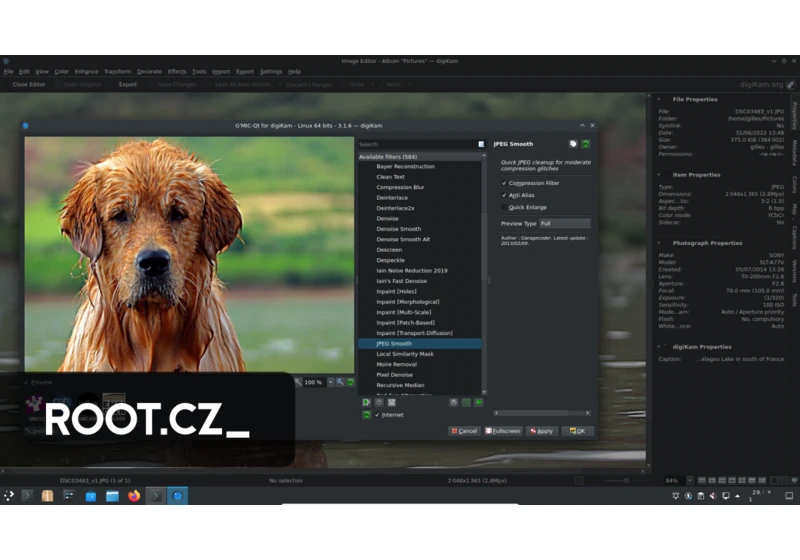
Task: Collapse the File Properties section
Action: [659, 99]
